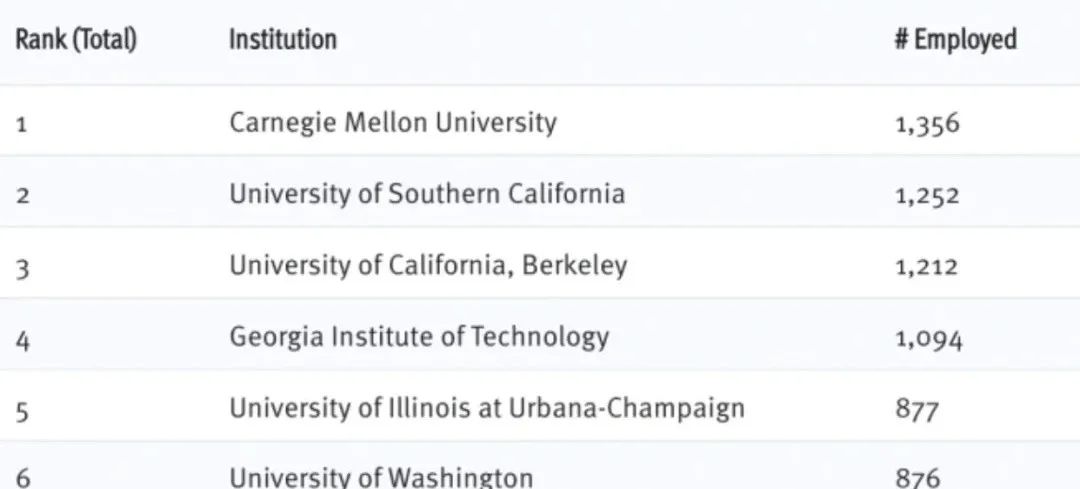The height and width of the screenshot is (489, 1080).
Task: Click the 1,094 employed cell
Action: (x=928, y=339)
